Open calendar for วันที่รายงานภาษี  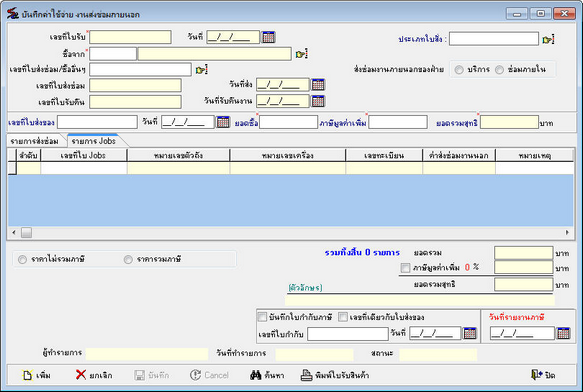[x=563, y=333]
